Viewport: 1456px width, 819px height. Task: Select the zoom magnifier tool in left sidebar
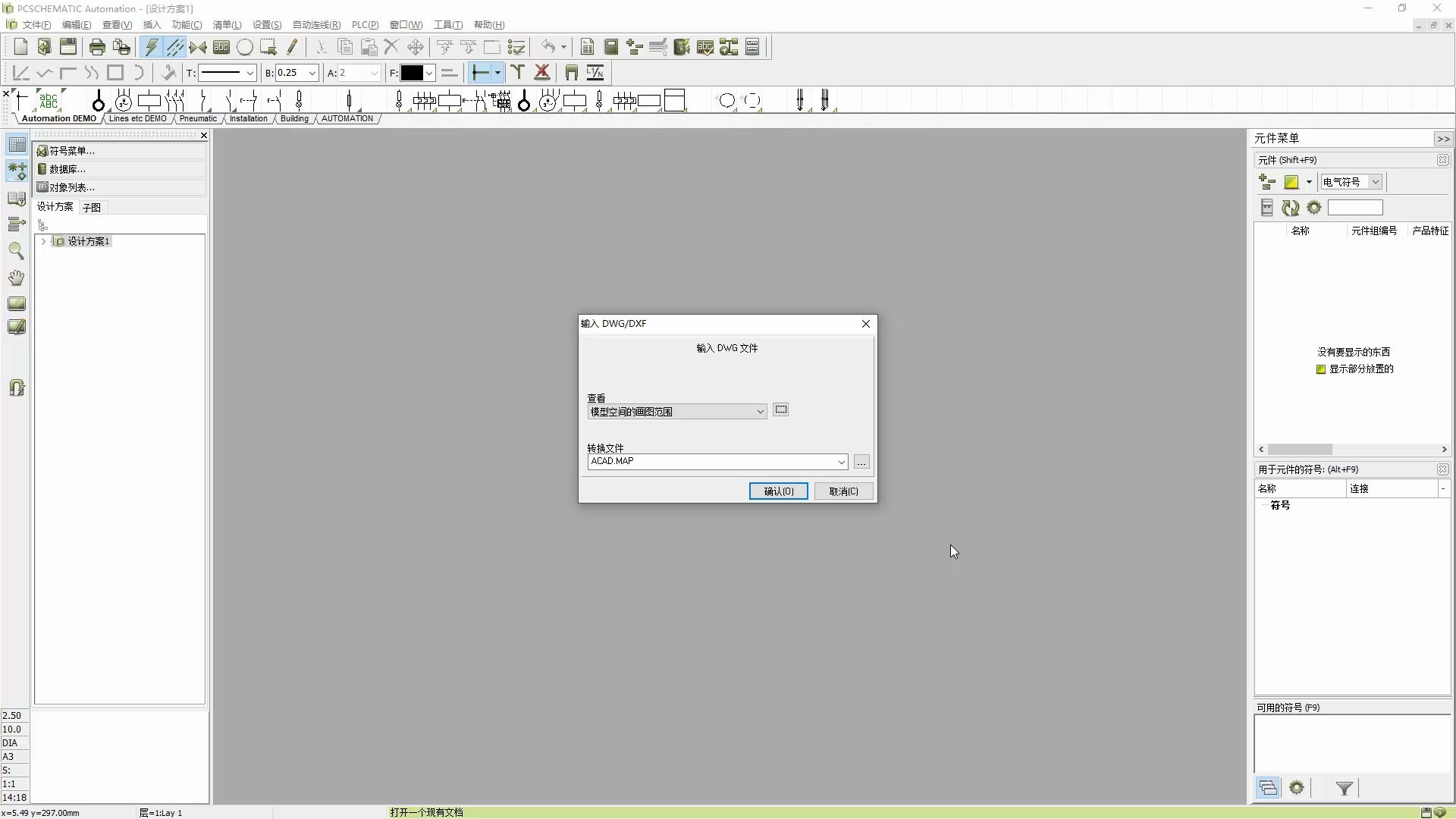(x=16, y=251)
